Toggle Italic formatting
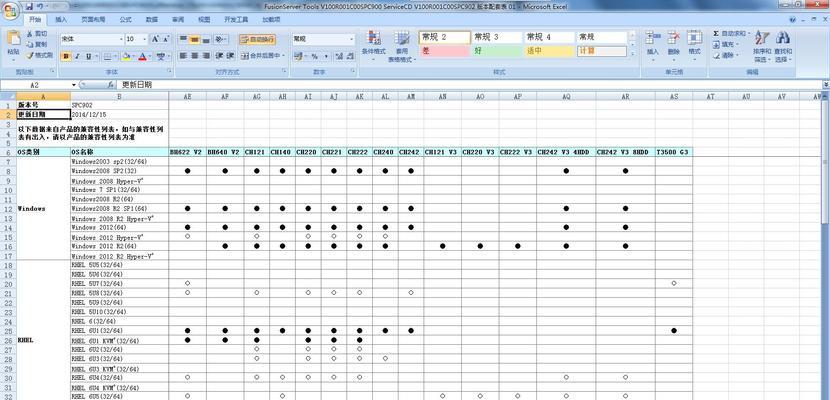Image resolution: width=830 pixels, height=400 pixels. 77,56
